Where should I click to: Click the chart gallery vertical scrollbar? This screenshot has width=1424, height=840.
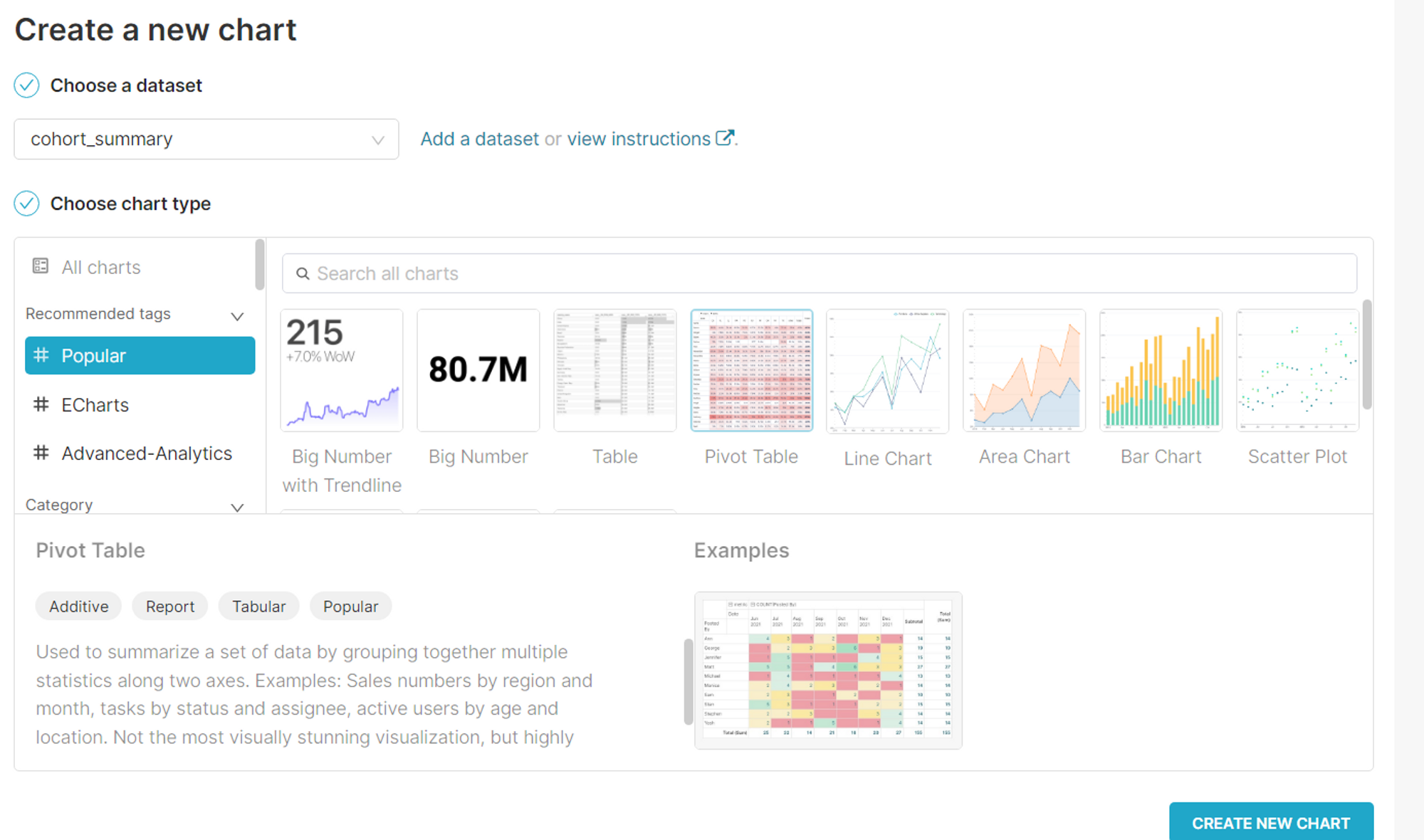(1366, 356)
